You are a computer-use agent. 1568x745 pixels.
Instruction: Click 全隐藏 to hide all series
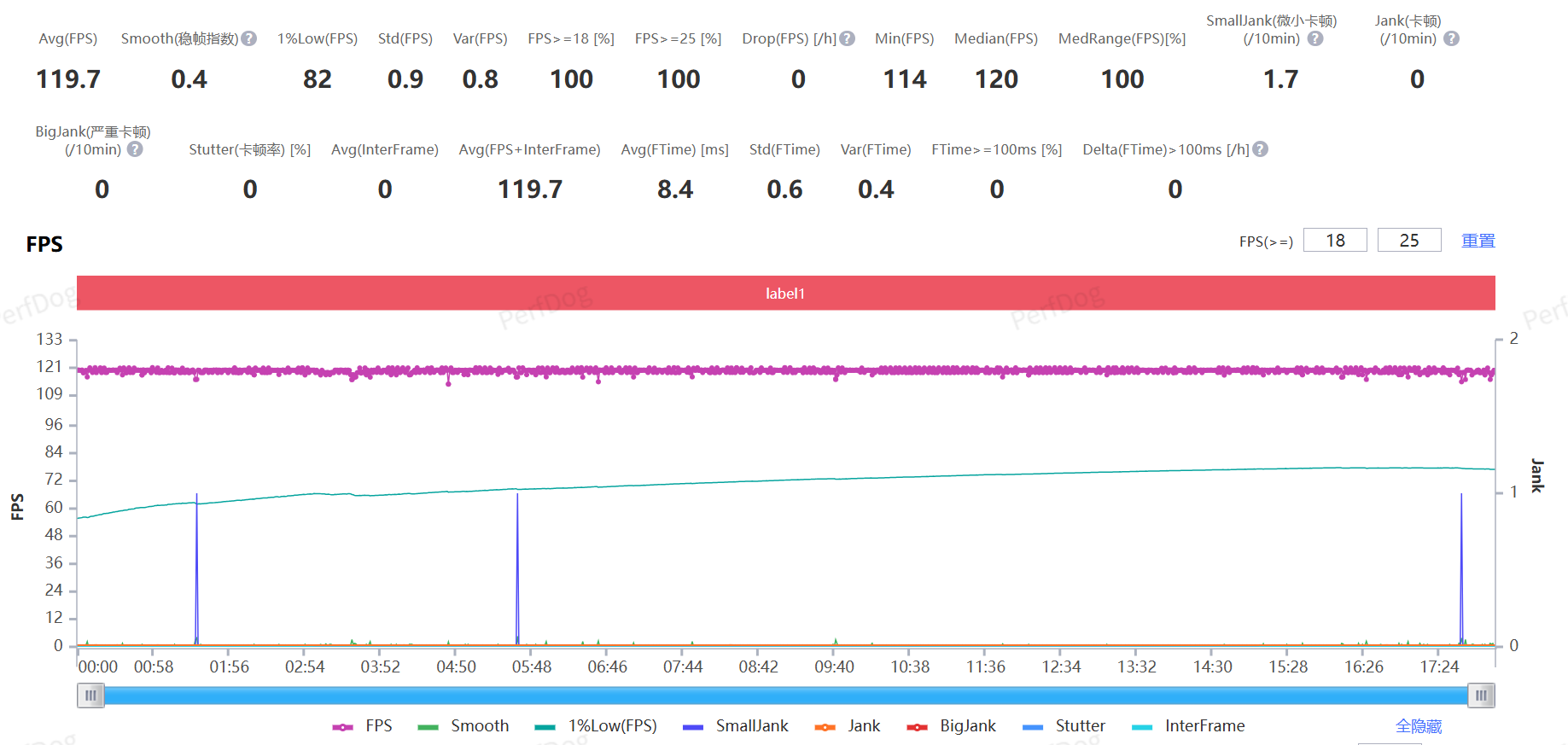tap(1418, 726)
